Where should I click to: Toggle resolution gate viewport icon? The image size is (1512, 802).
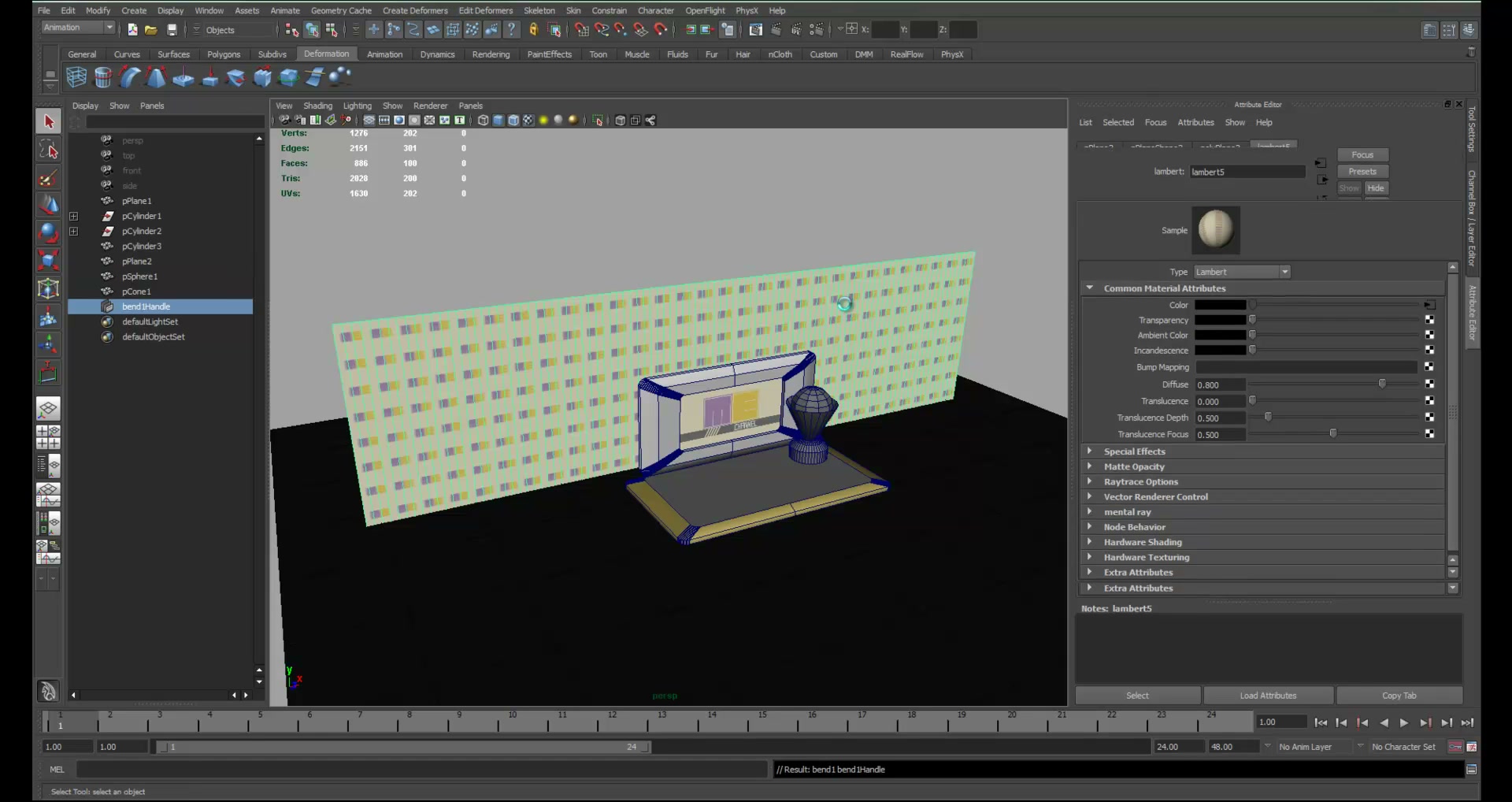(399, 121)
